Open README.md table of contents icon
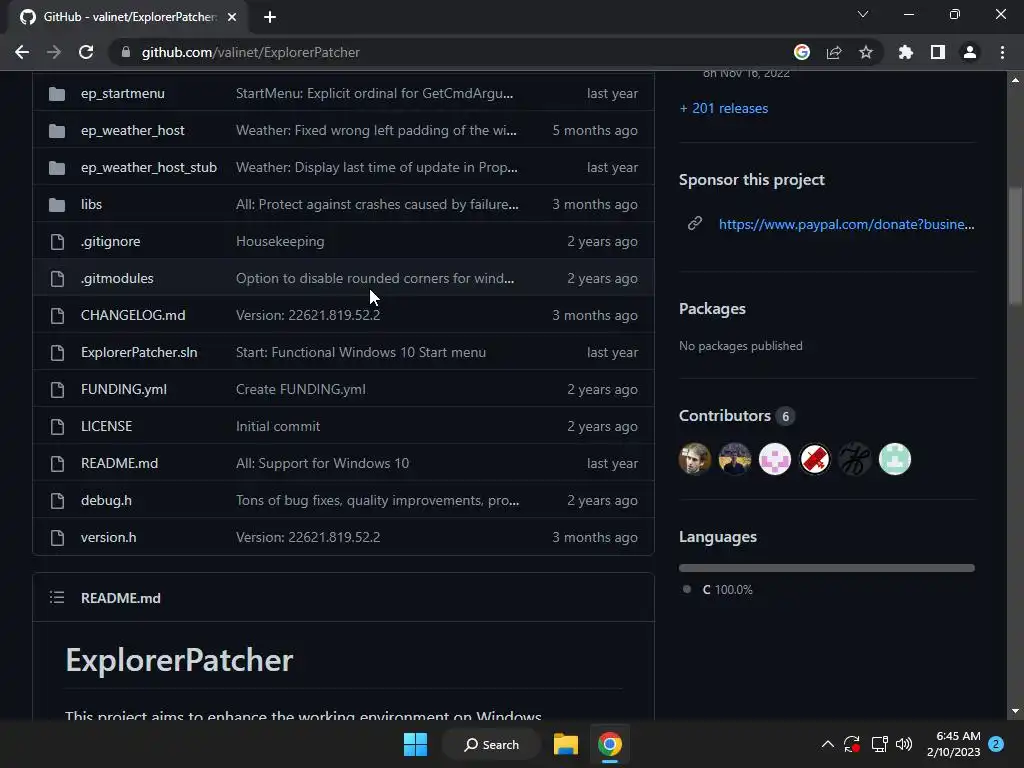This screenshot has height=768, width=1024. tap(57, 598)
